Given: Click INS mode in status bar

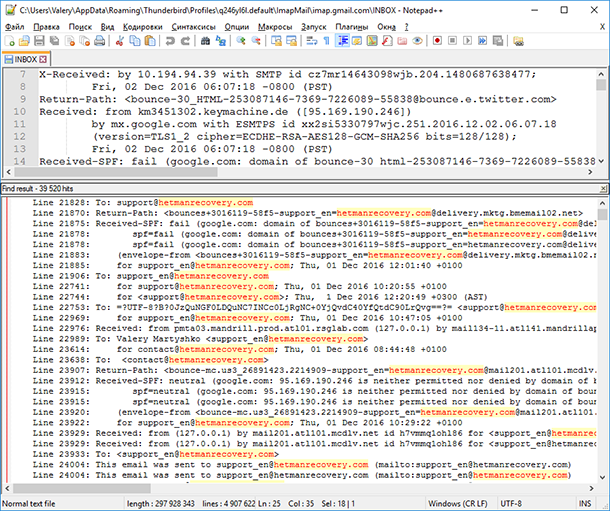Looking at the screenshot, I should click(585, 504).
